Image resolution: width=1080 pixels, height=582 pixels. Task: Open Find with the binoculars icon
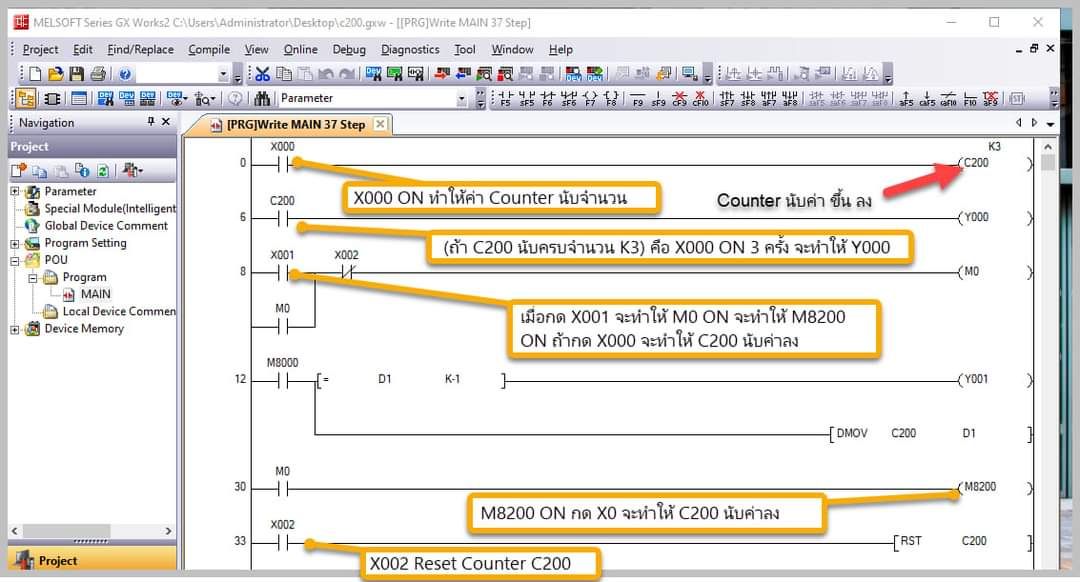[x=261, y=98]
